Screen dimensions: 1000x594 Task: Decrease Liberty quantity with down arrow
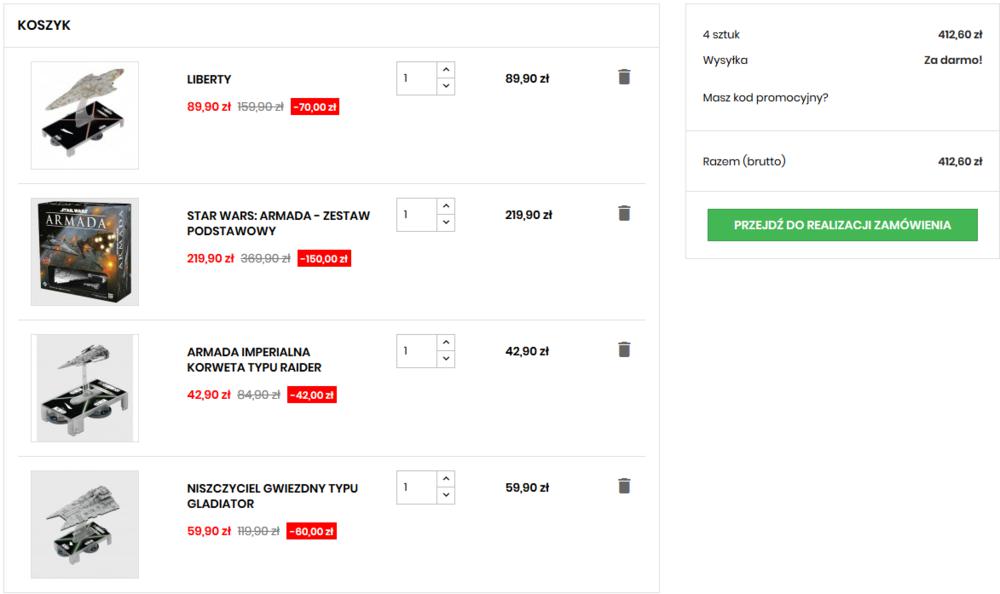446,86
